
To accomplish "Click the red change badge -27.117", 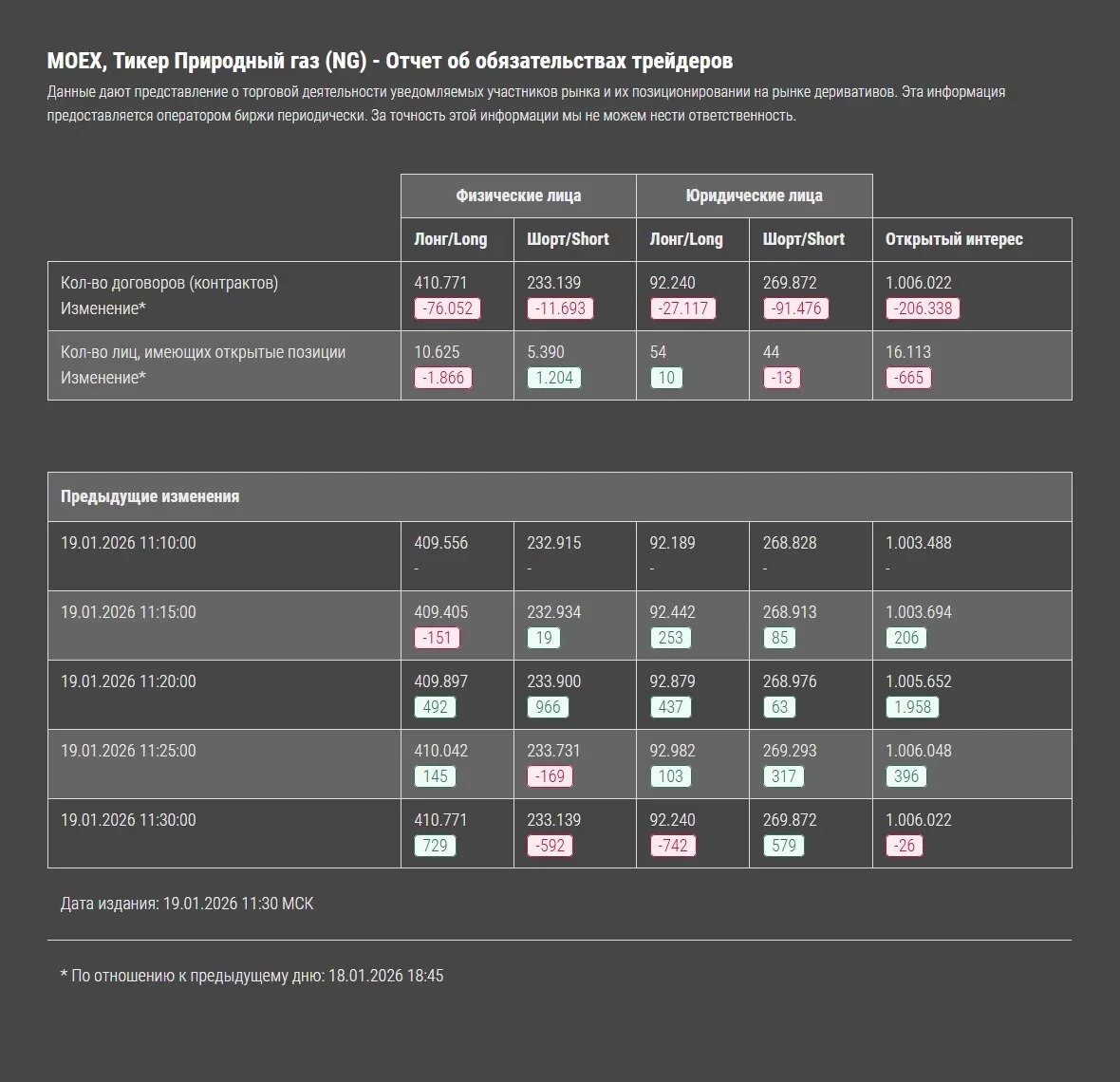I will (x=682, y=308).
